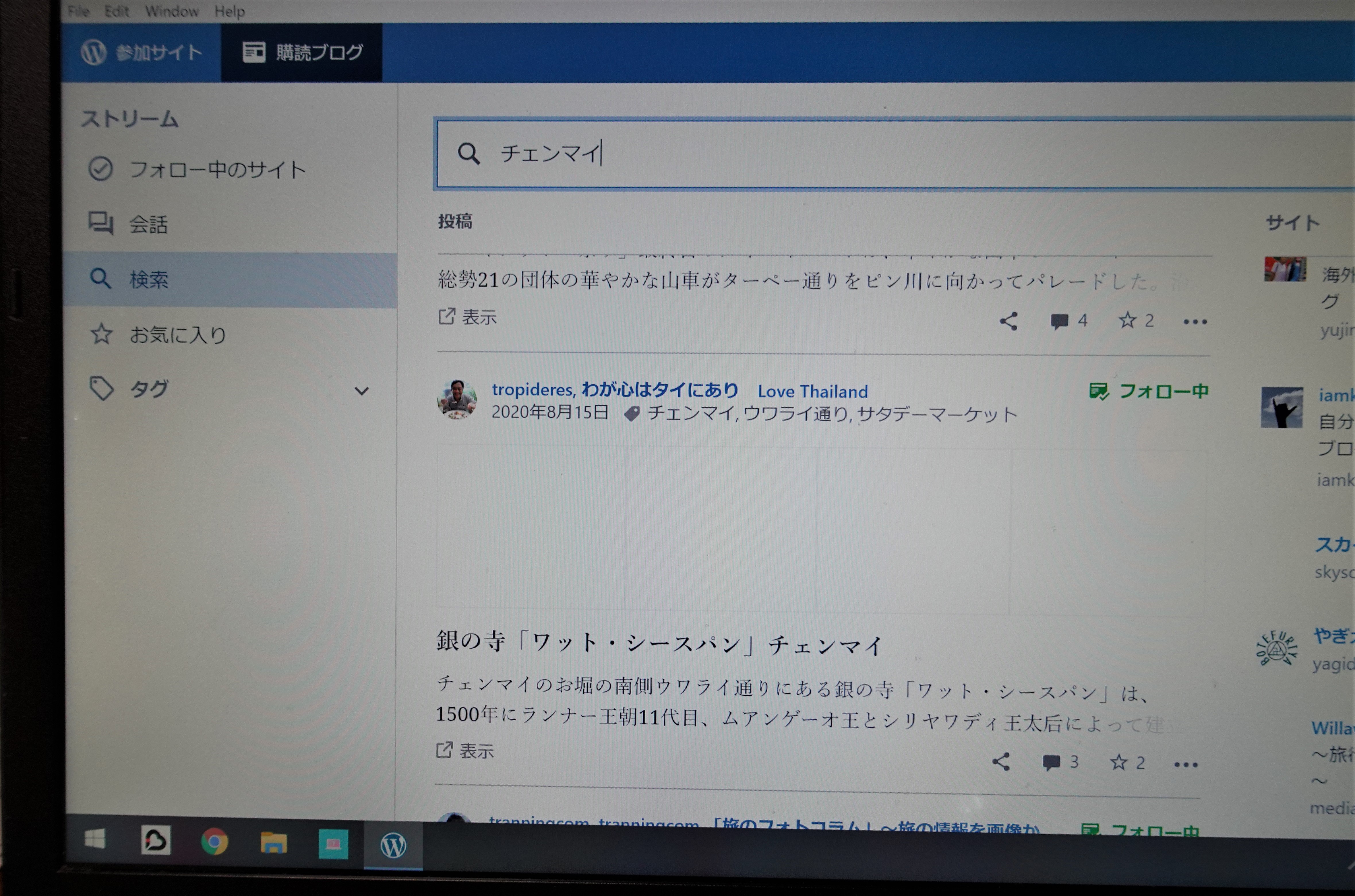Click the comment icon showing 3 comments
Viewport: 1355px width, 896px height.
(1051, 762)
